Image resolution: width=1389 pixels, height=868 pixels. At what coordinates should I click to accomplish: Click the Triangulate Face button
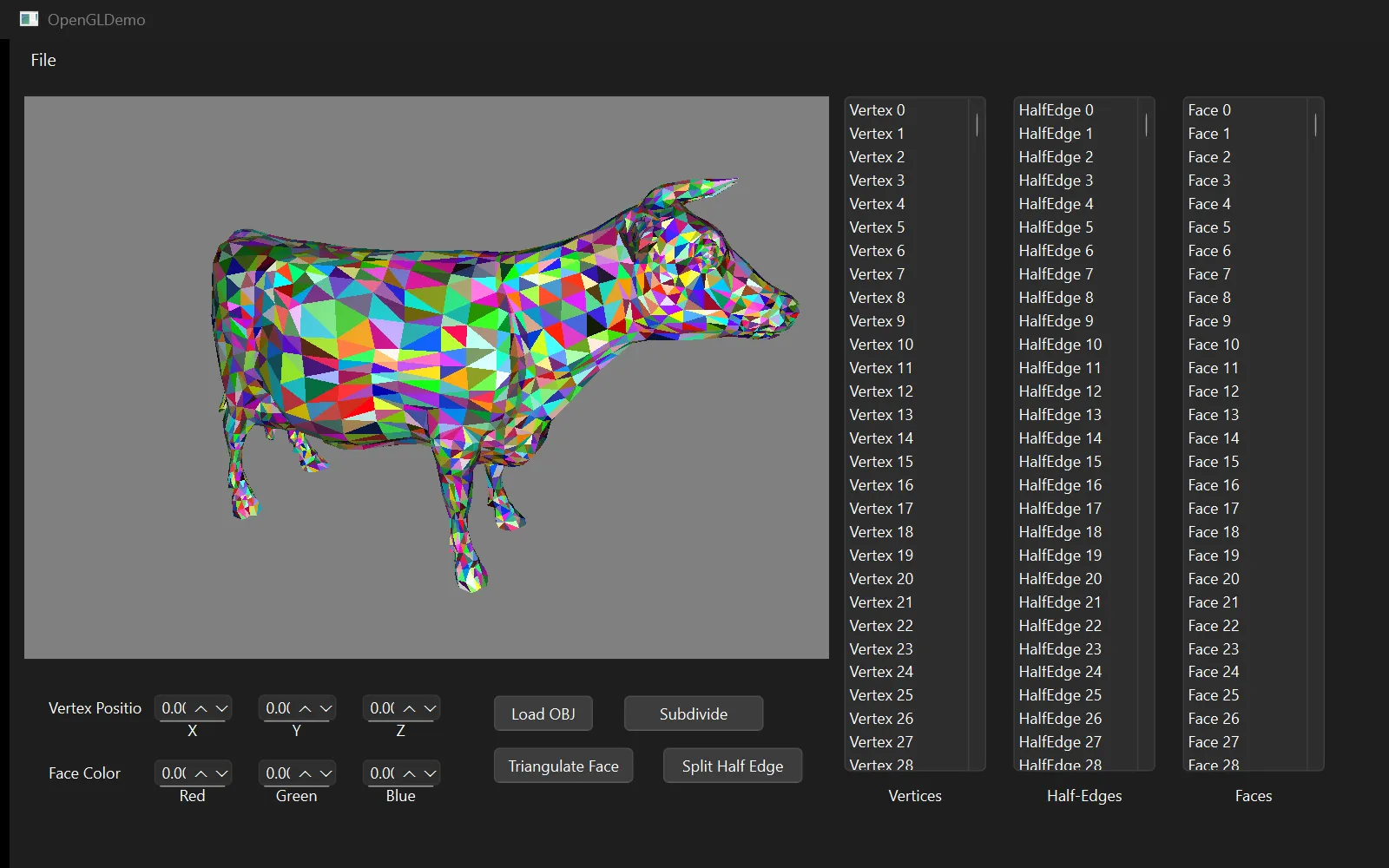[x=563, y=766]
